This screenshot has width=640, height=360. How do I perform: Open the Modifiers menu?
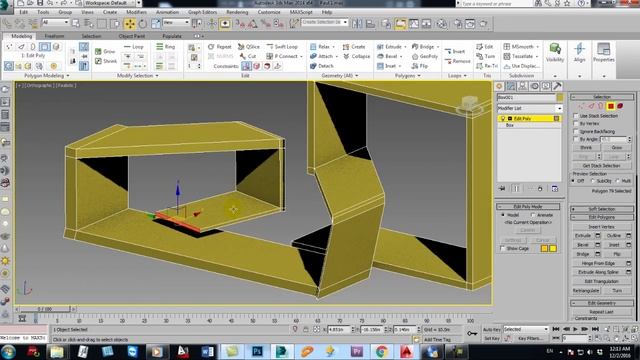pyautogui.click(x=136, y=12)
